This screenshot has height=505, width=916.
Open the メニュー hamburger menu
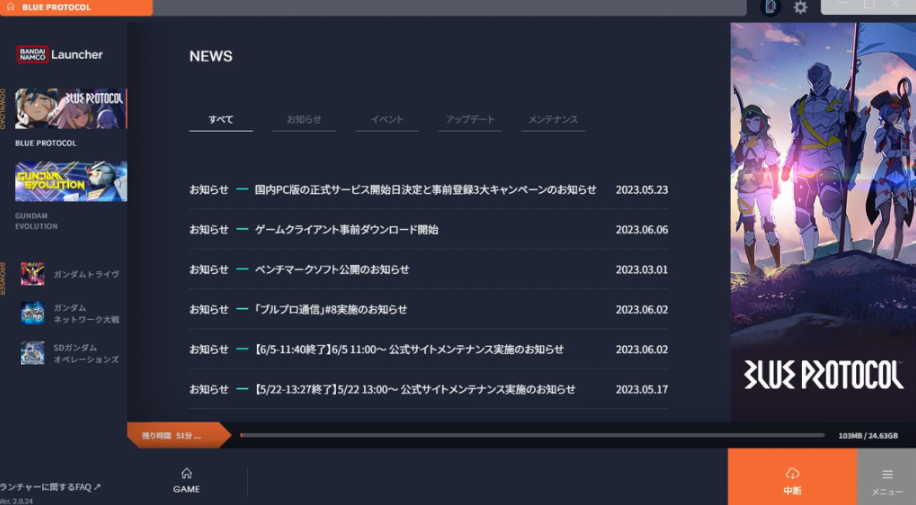pyautogui.click(x=886, y=479)
